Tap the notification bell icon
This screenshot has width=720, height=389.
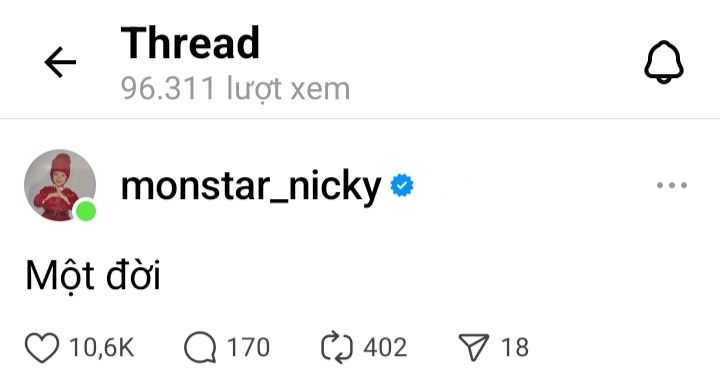(x=664, y=62)
